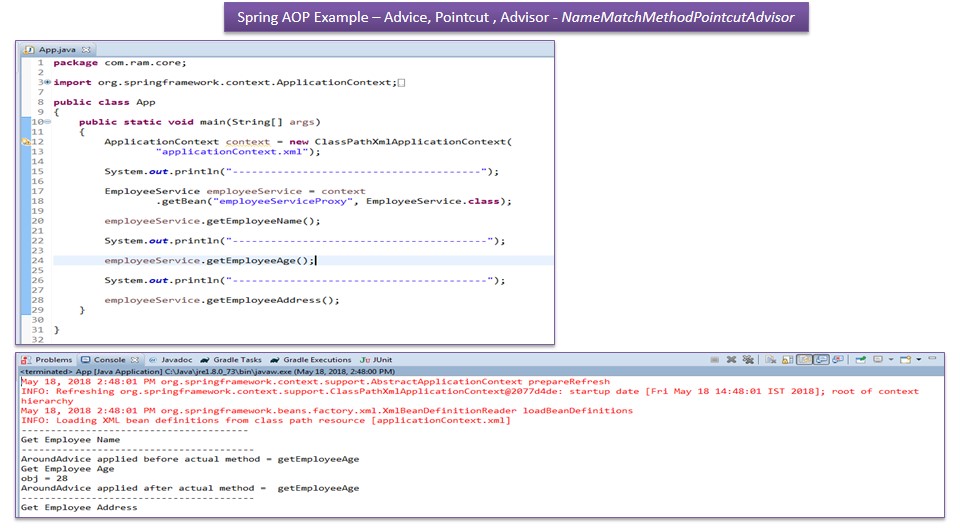
Task: Click the JUnit 'Ju' icon
Action: pyautogui.click(x=365, y=360)
